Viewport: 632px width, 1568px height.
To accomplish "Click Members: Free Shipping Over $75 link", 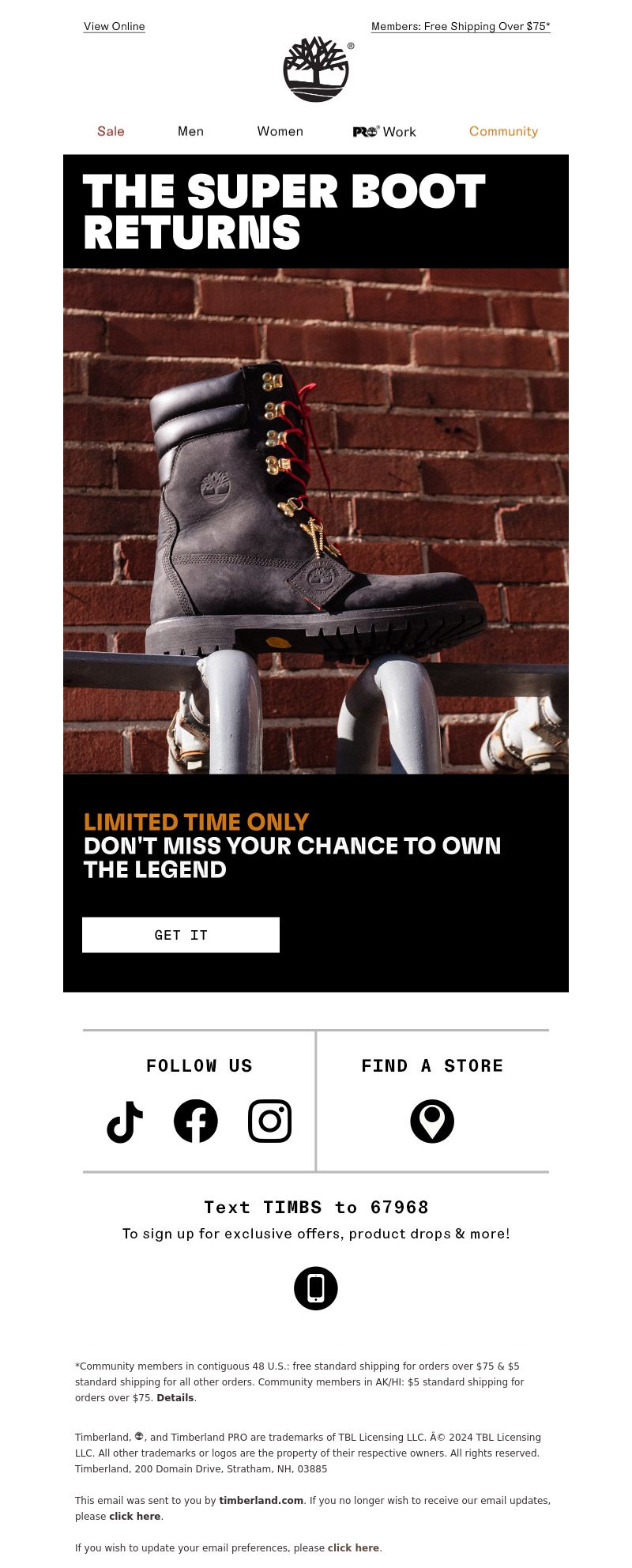I will pos(461,26).
